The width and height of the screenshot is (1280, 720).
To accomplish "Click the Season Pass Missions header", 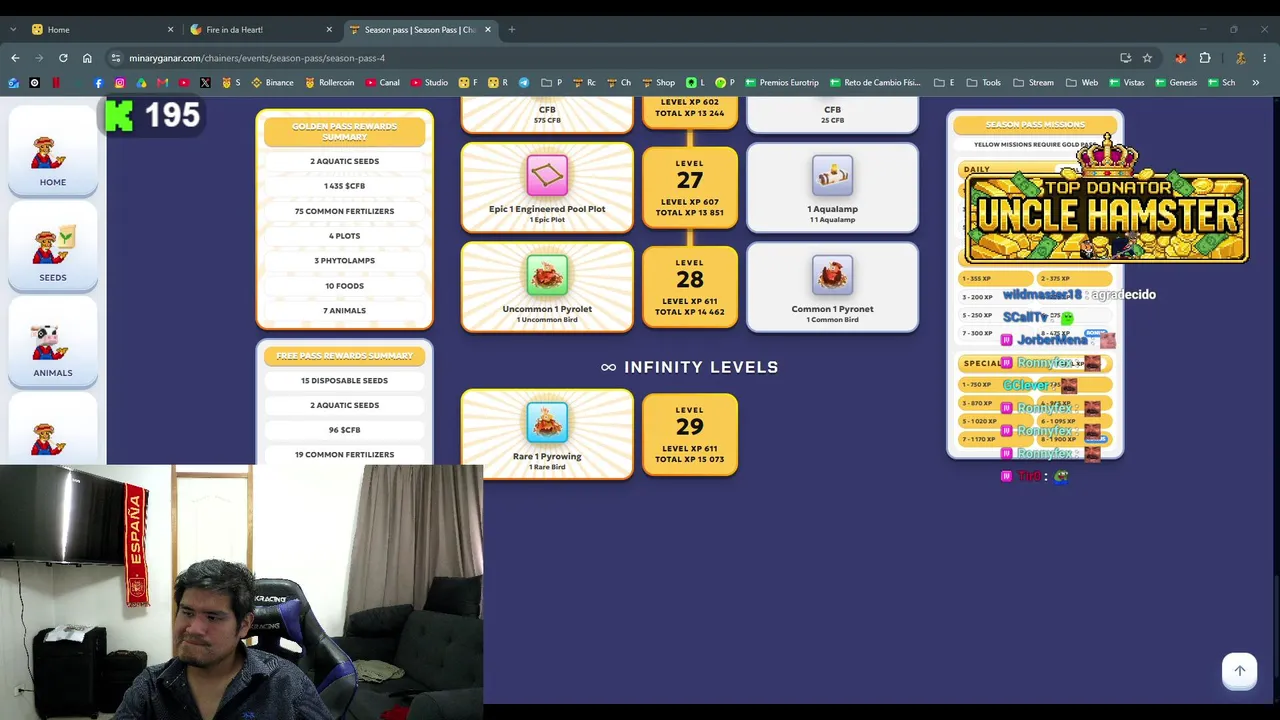I will [x=1035, y=125].
